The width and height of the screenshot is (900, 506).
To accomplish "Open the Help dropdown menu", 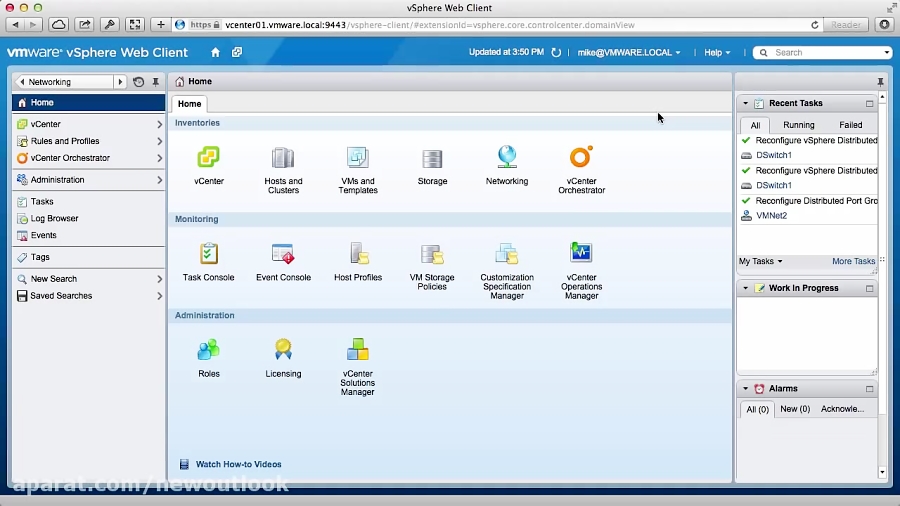I will [717, 52].
